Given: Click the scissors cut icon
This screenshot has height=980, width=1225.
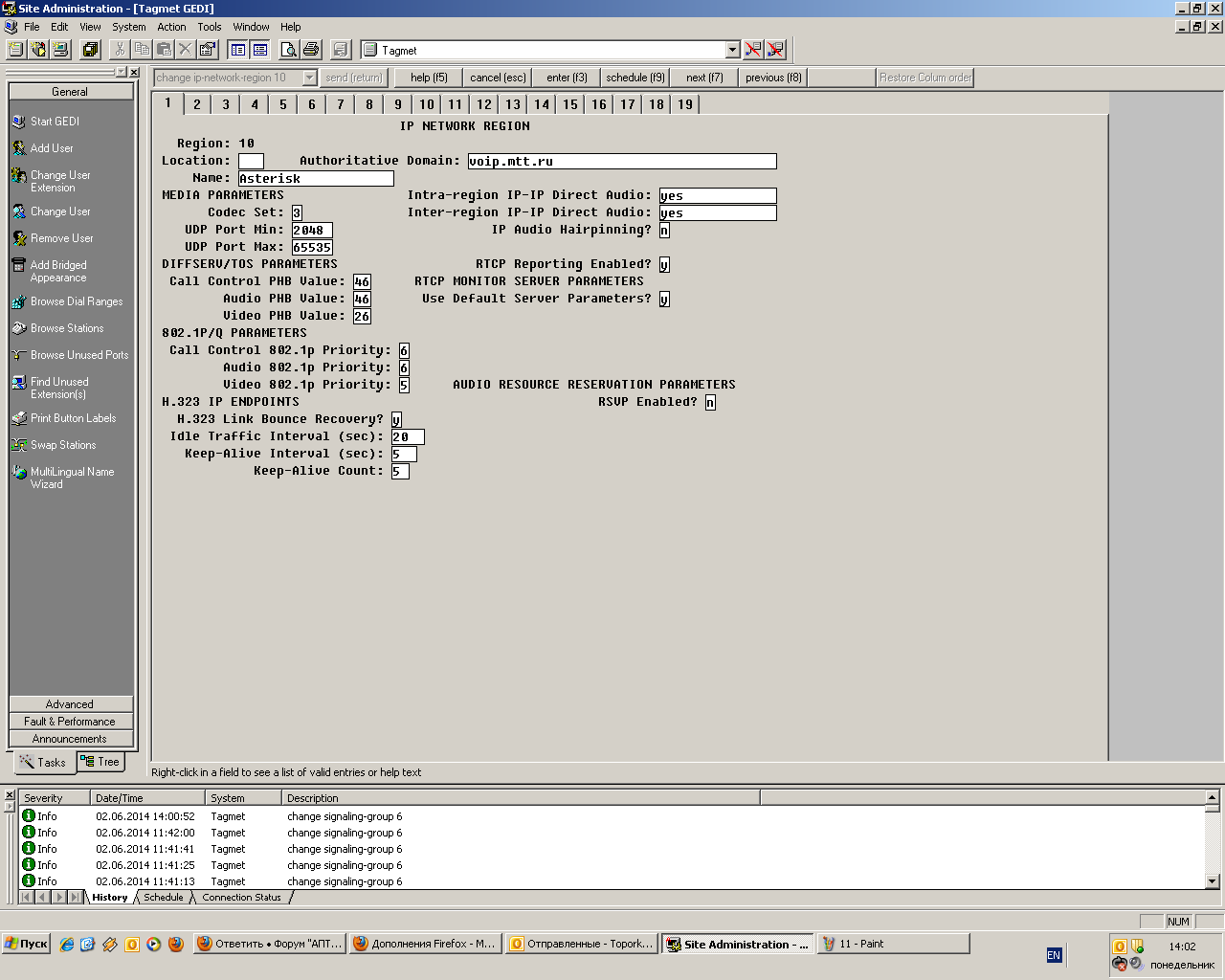Looking at the screenshot, I should (120, 50).
